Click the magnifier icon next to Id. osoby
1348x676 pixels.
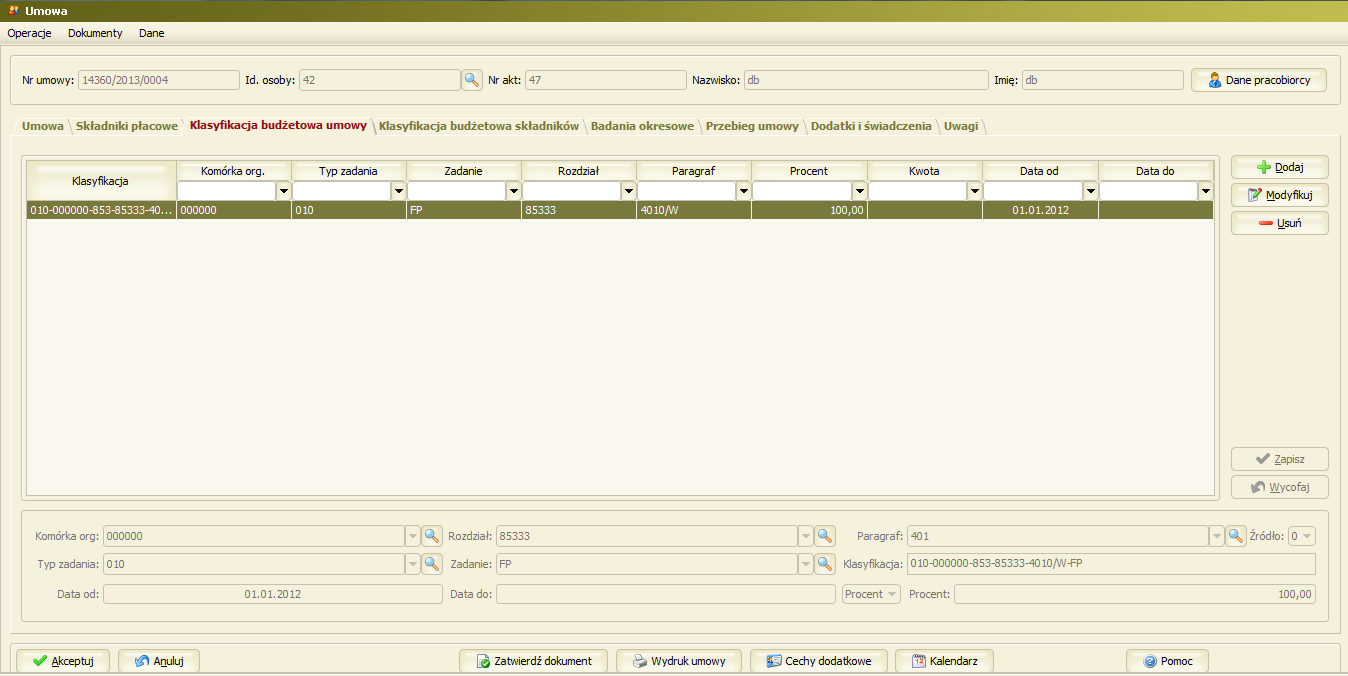click(472, 80)
